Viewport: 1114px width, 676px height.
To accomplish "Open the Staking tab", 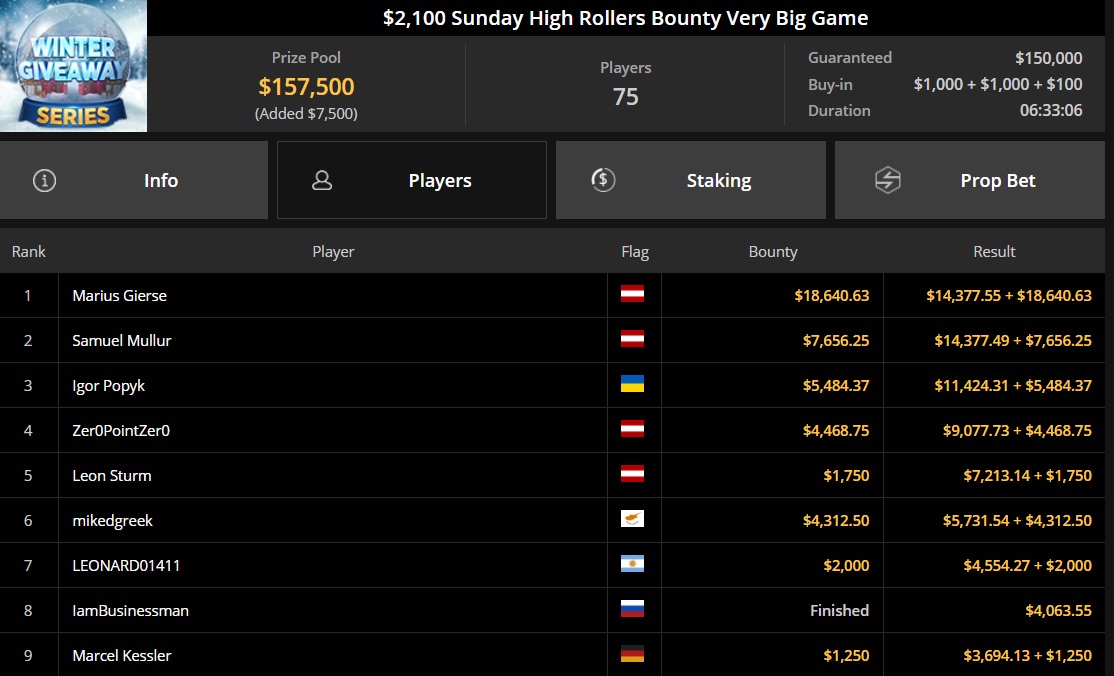I will [x=691, y=180].
